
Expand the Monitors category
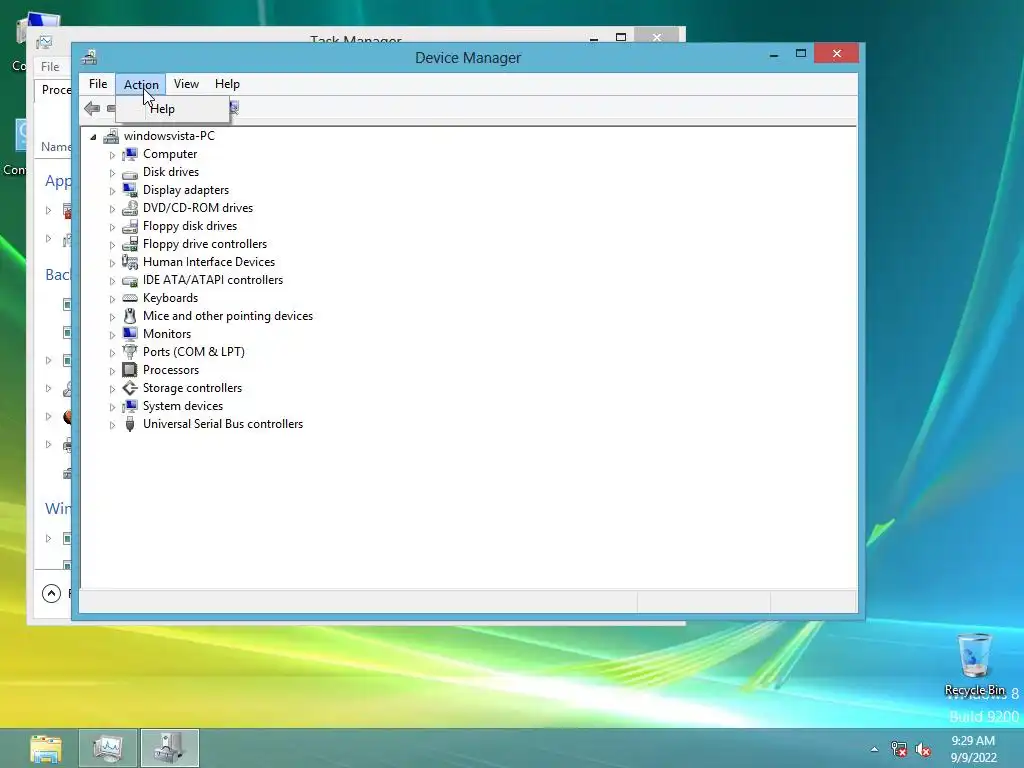[x=112, y=334]
